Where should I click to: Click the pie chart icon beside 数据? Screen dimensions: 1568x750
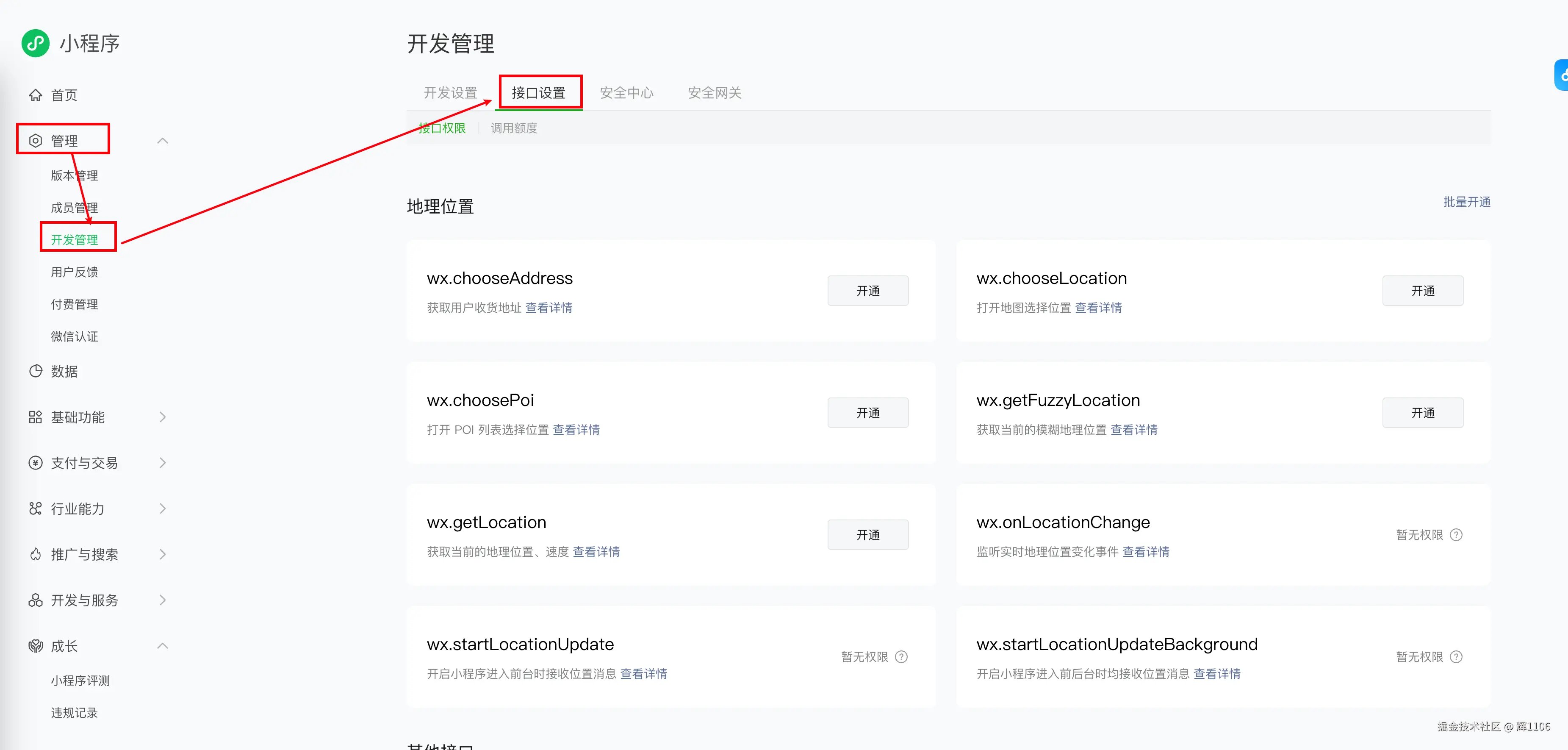(x=35, y=371)
